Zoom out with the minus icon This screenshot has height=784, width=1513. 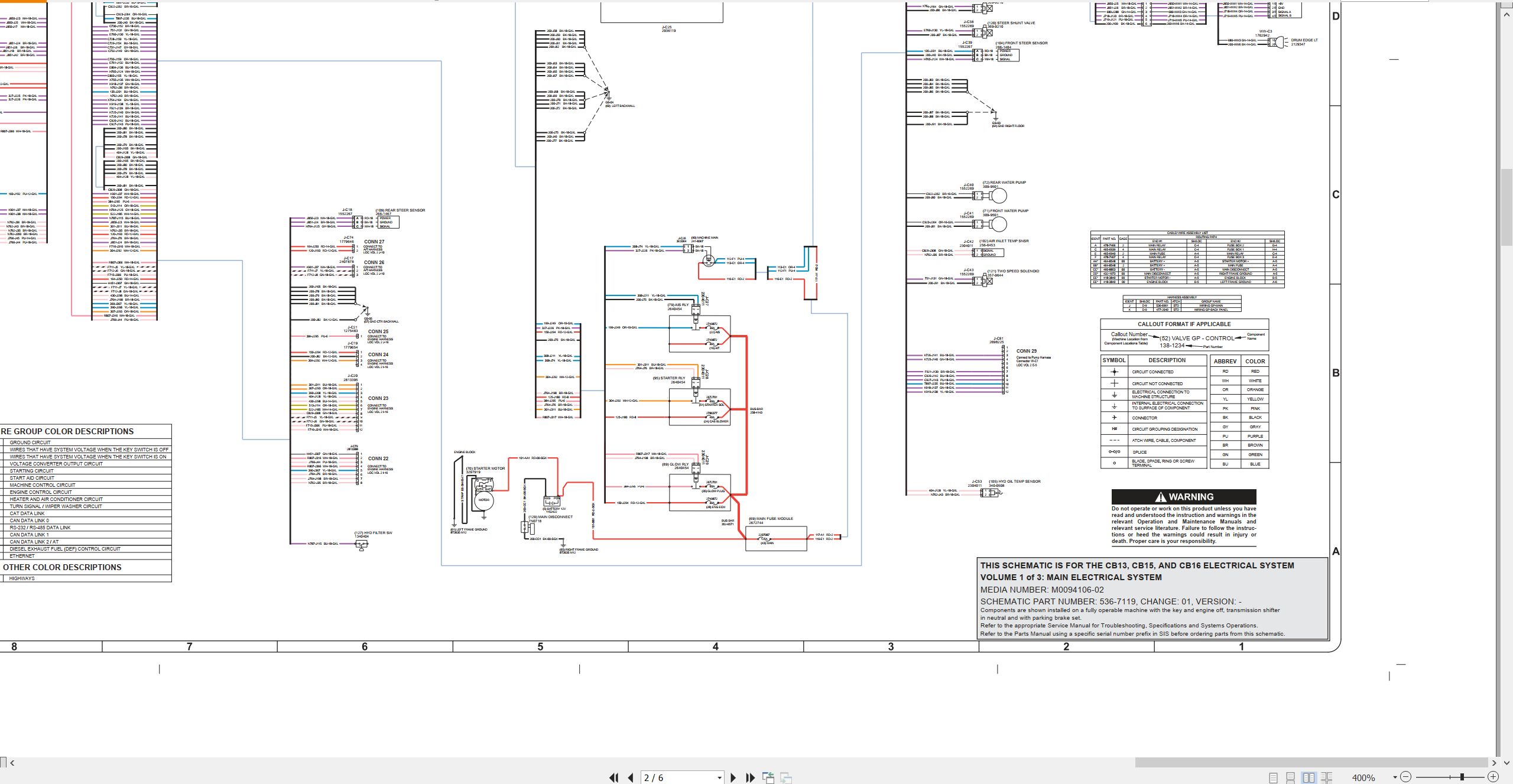[1406, 777]
